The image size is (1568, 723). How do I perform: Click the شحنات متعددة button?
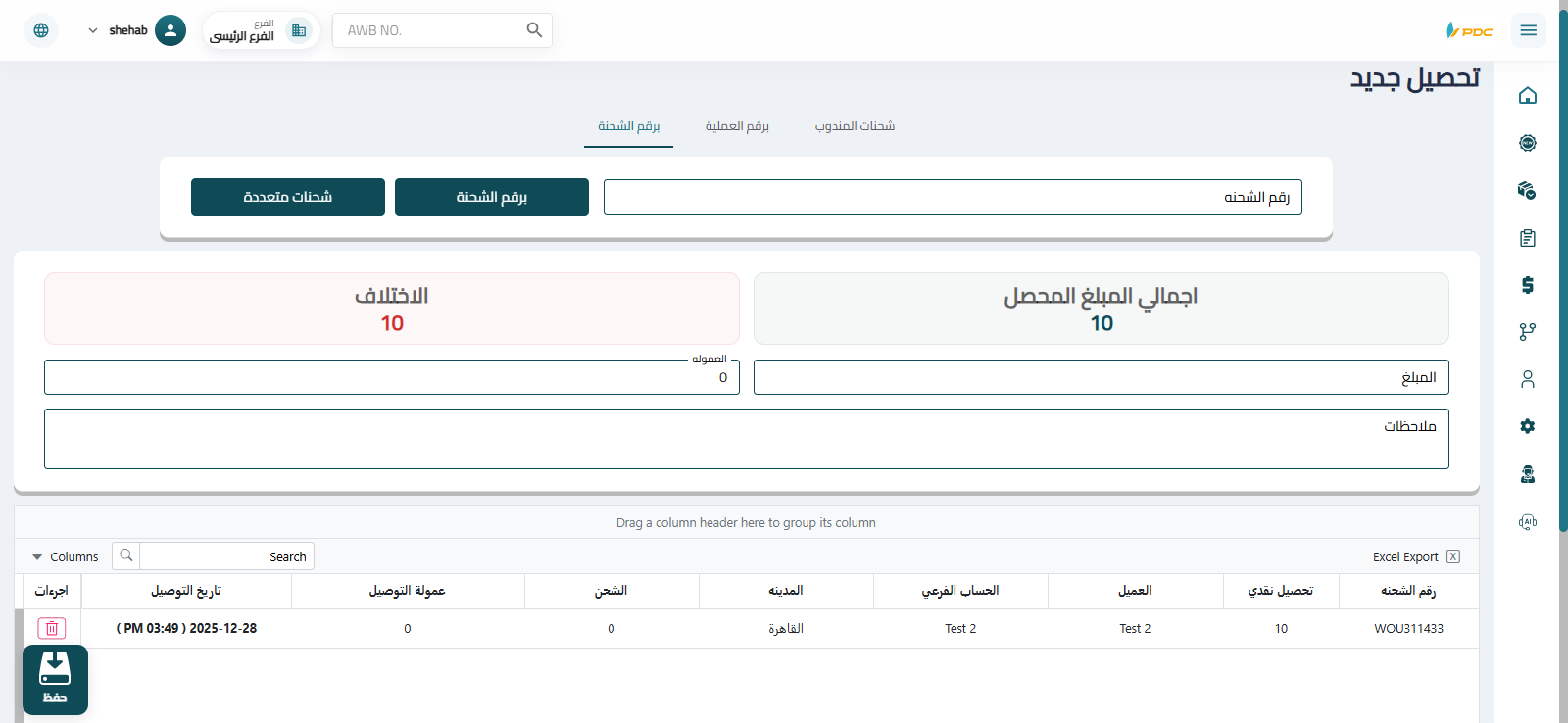coord(288,197)
